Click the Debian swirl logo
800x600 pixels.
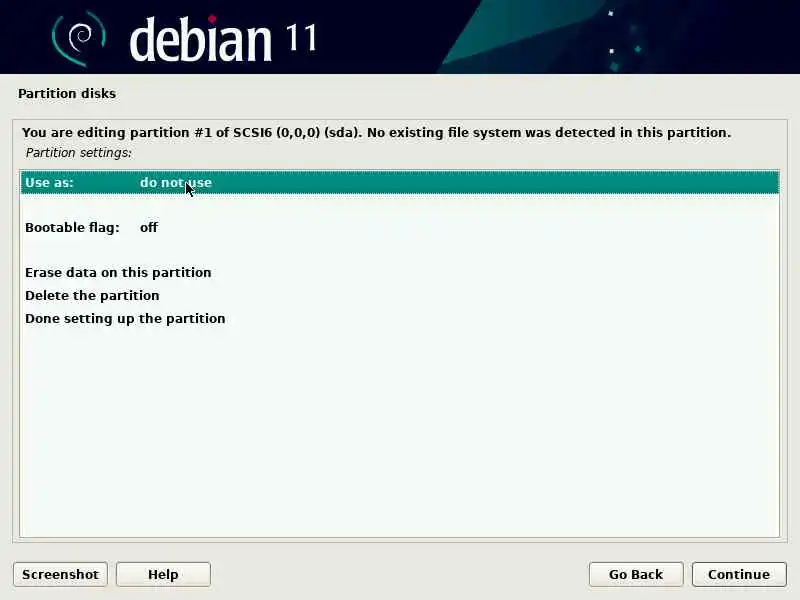79,38
